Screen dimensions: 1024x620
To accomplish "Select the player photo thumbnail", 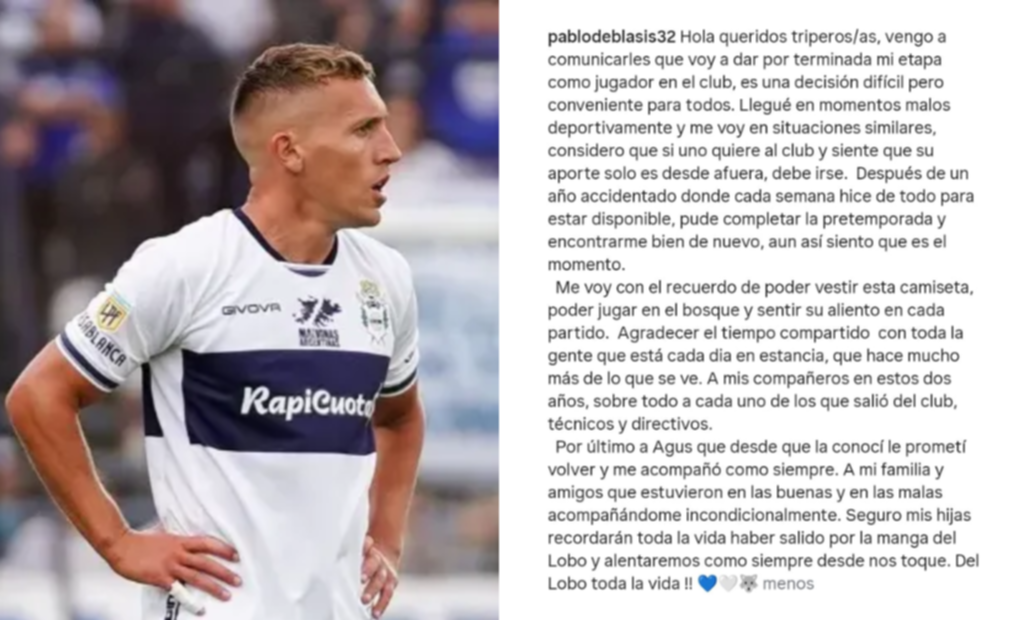I will (249, 310).
